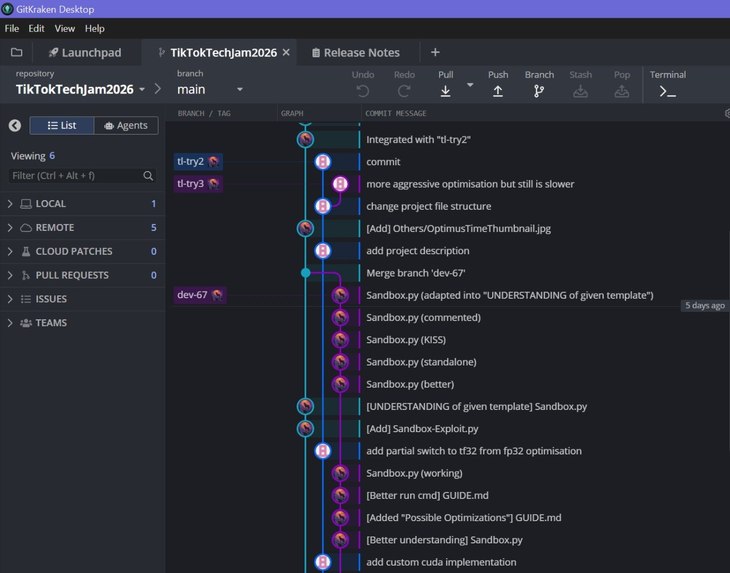Screen dimensions: 730x573
Task: Close the TikTokTechJam2026 tab
Action: click(286, 52)
